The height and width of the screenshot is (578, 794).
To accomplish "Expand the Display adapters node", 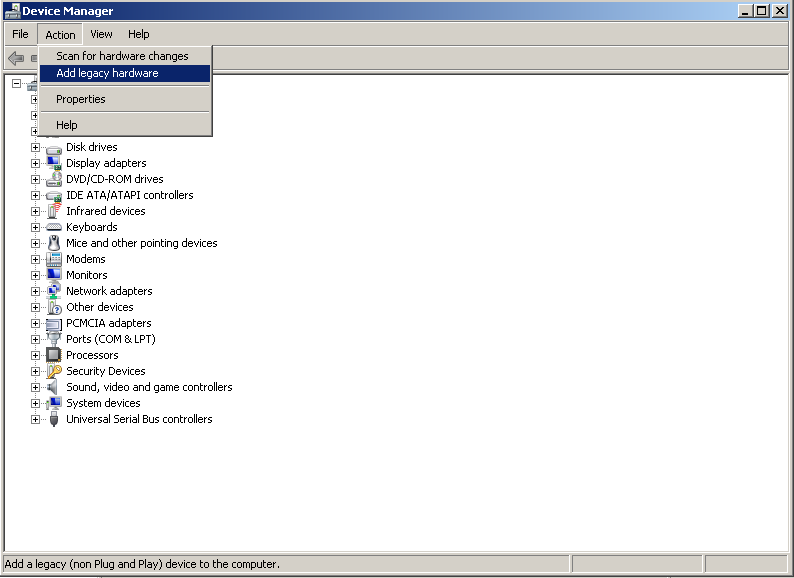I will [x=35, y=163].
